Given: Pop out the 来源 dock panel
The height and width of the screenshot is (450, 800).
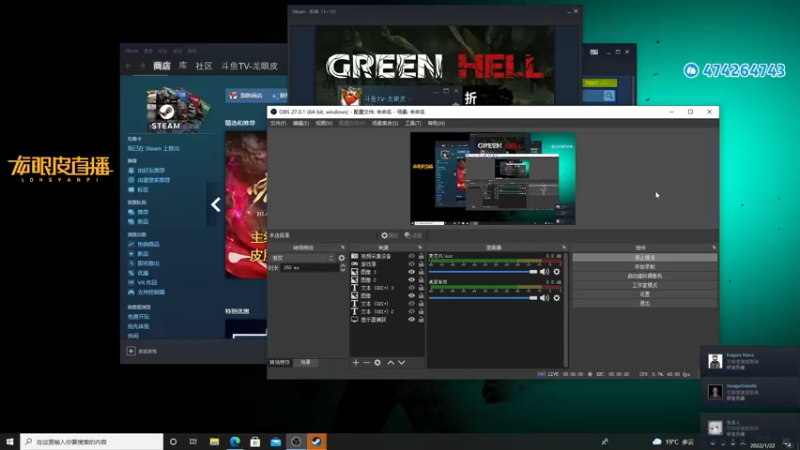Looking at the screenshot, I should 420,247.
